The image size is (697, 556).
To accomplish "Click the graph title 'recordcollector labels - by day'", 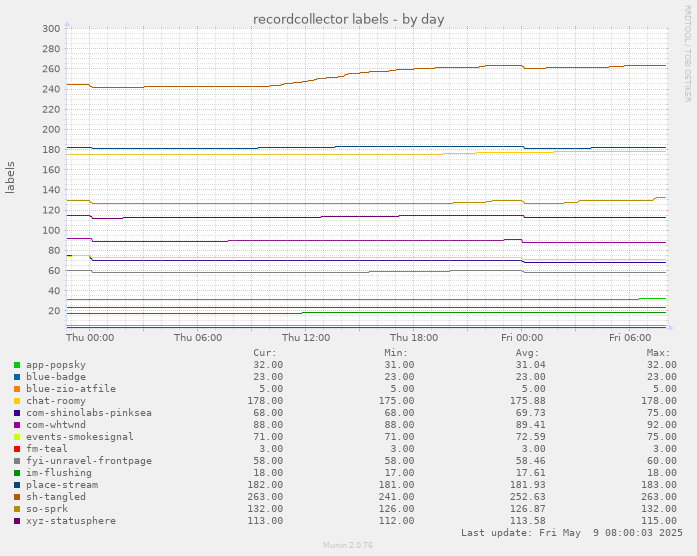I will click(348, 20).
